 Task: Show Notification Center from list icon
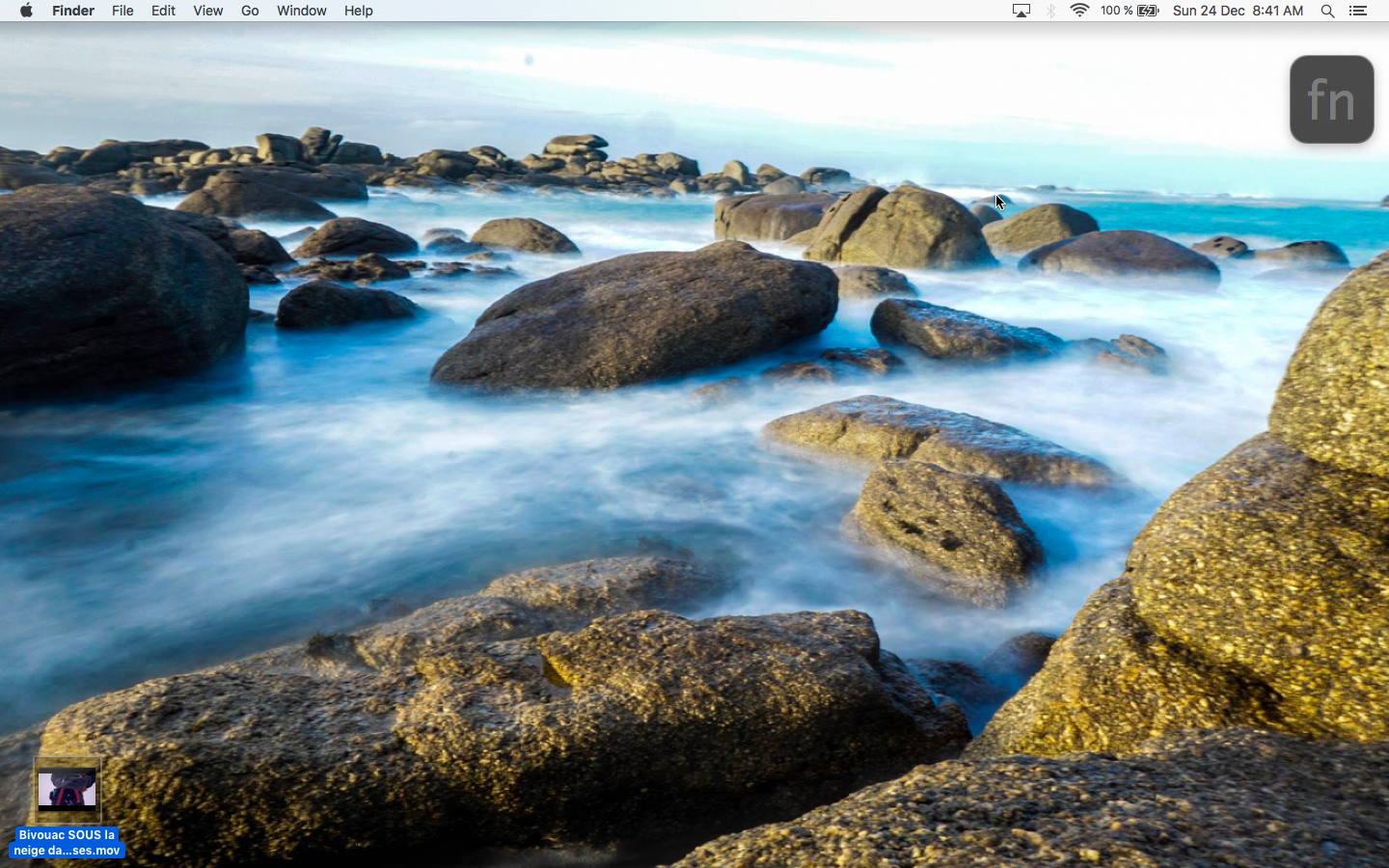click(x=1358, y=11)
